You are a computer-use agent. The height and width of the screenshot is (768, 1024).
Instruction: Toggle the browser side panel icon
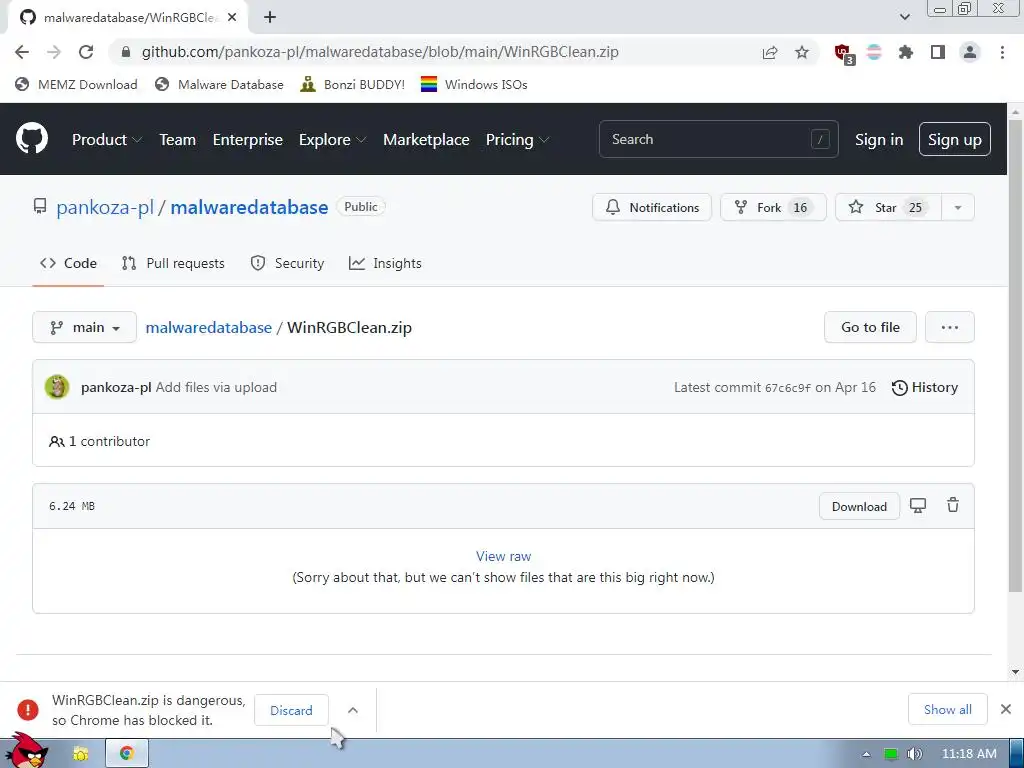coord(938,52)
